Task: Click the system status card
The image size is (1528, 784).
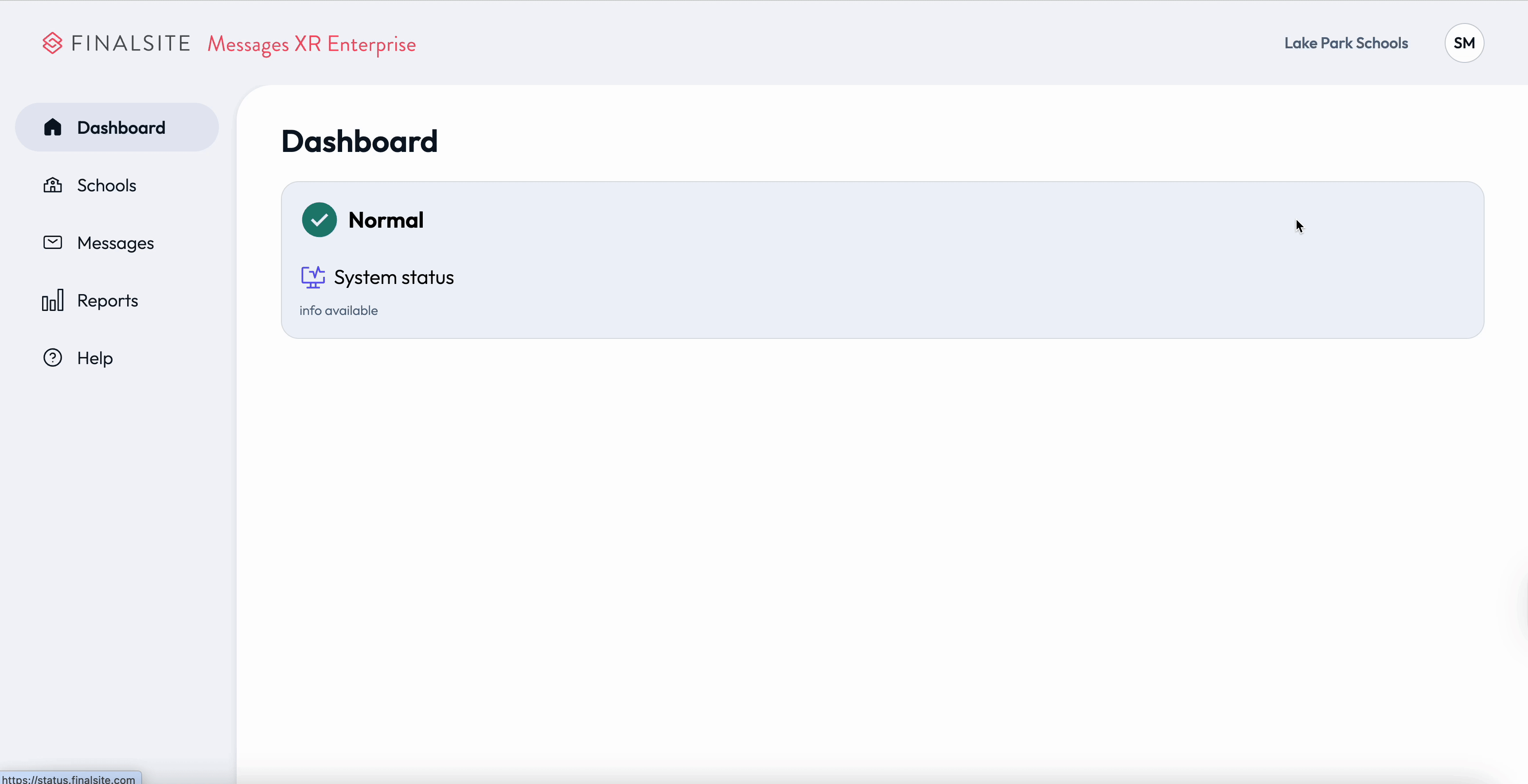Action: [x=882, y=259]
